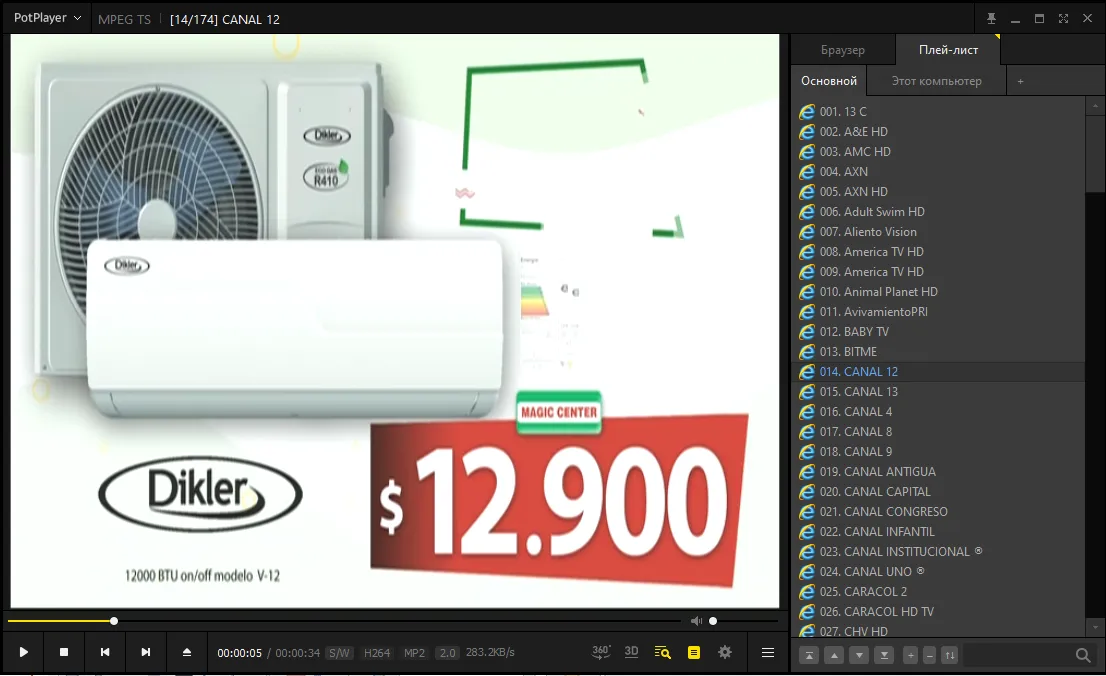Move selected item to top of playlist
This screenshot has width=1106, height=676.
coord(809,656)
